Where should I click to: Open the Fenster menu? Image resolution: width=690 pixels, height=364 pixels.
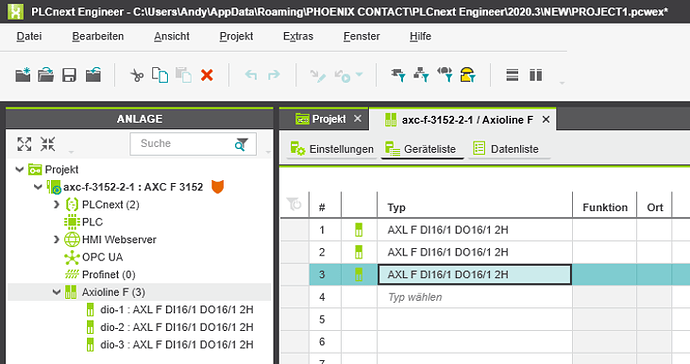tap(361, 37)
